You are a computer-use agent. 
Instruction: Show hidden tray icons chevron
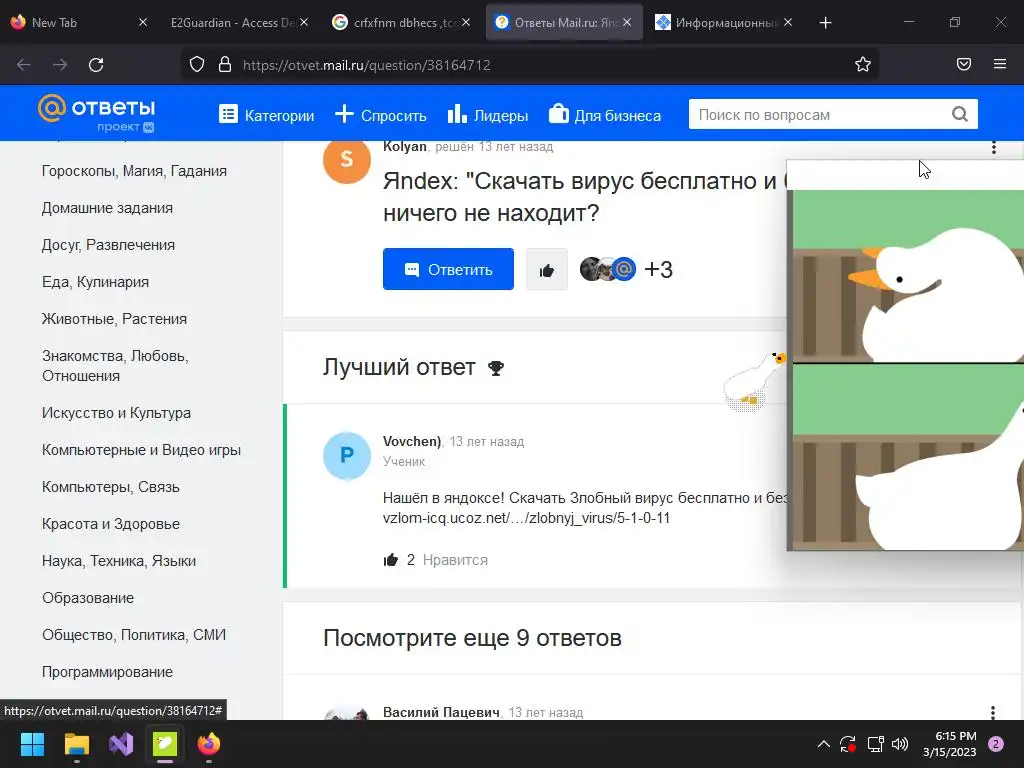pos(824,744)
